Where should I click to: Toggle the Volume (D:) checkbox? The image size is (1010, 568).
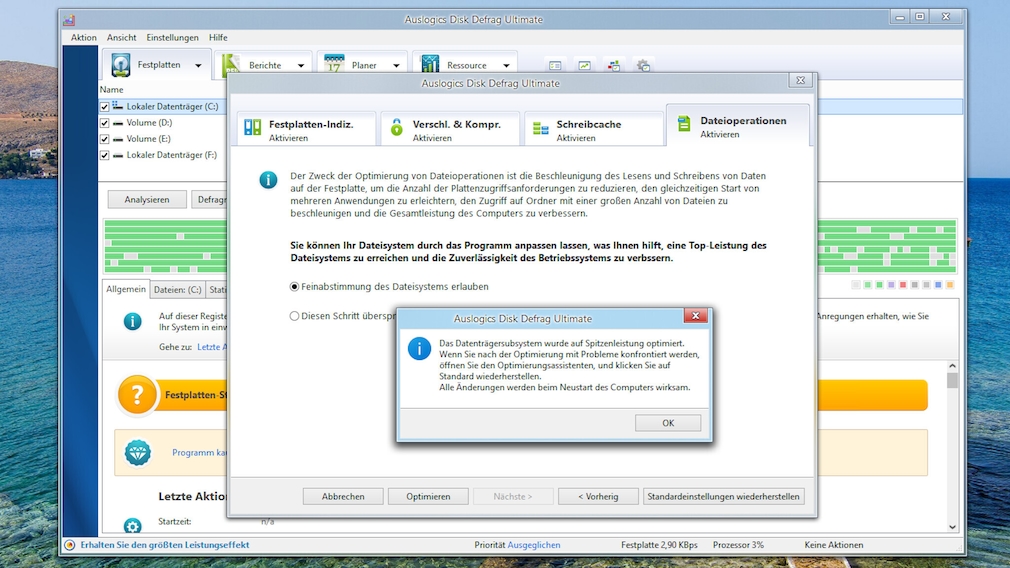(105, 123)
